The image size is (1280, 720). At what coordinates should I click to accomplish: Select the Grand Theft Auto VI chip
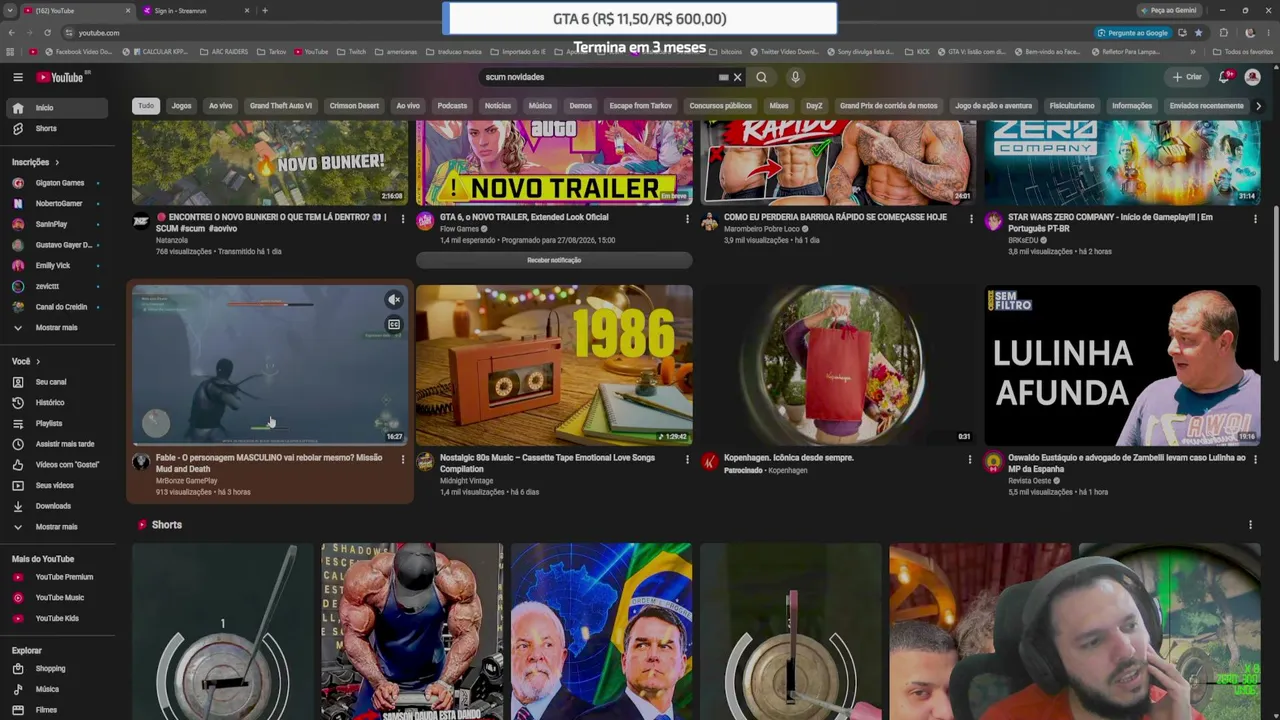281,106
